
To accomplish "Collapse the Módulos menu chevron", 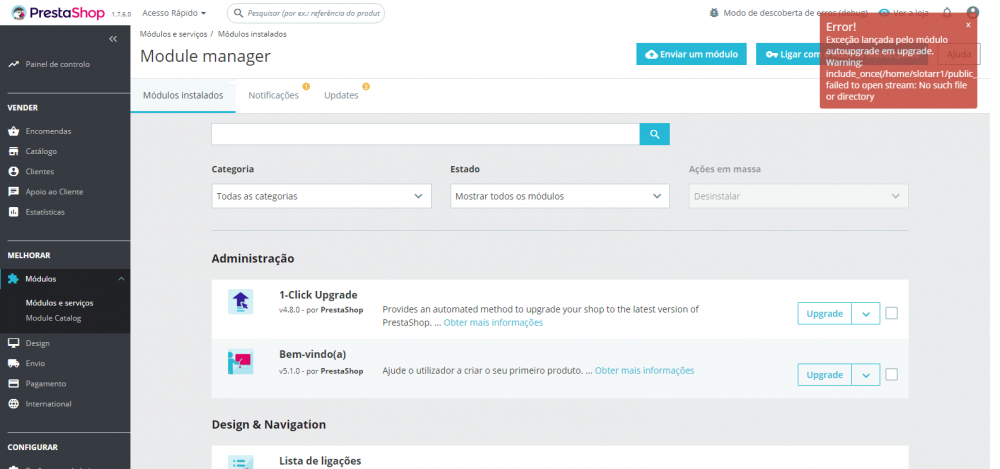I will point(121,279).
